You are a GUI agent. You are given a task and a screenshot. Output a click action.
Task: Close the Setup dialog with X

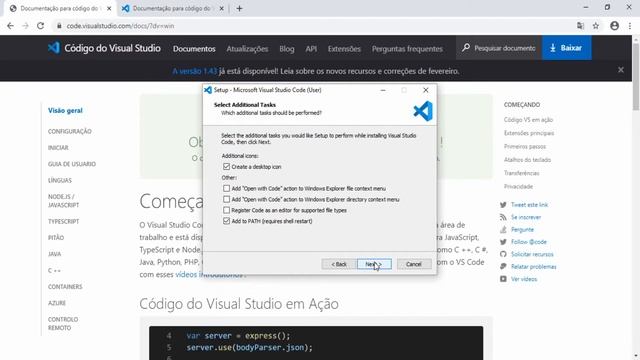426,90
